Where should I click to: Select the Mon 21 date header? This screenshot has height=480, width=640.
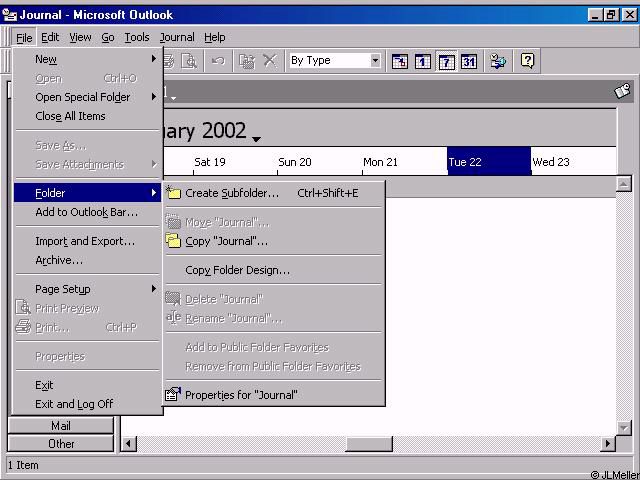coord(404,162)
